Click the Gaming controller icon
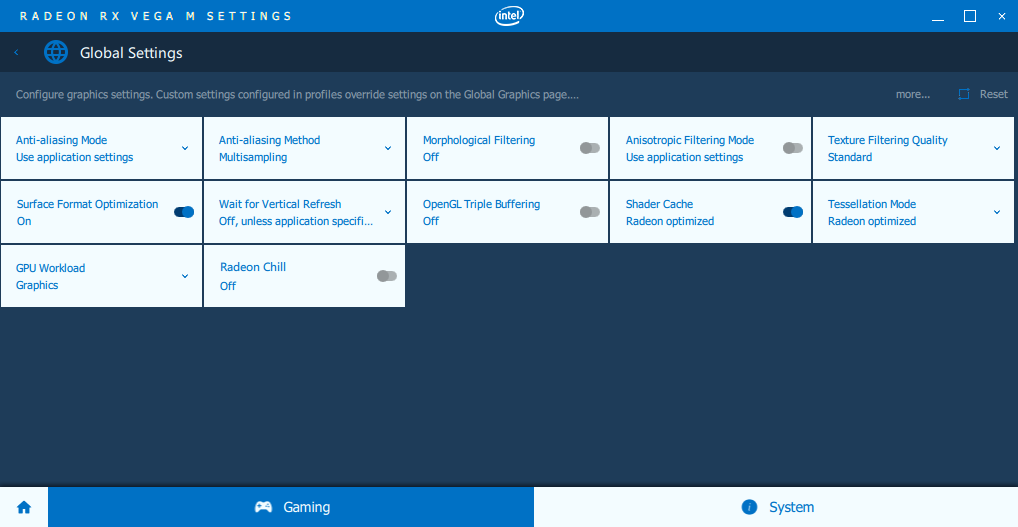 pos(263,507)
